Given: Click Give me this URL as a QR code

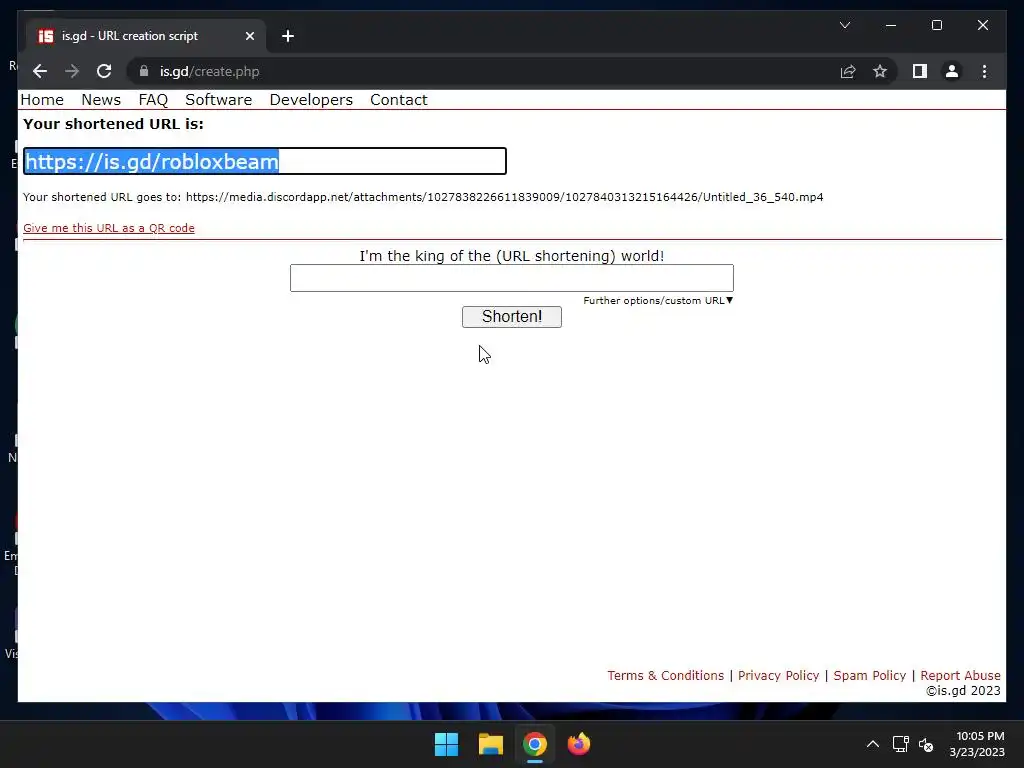Looking at the screenshot, I should (x=109, y=228).
